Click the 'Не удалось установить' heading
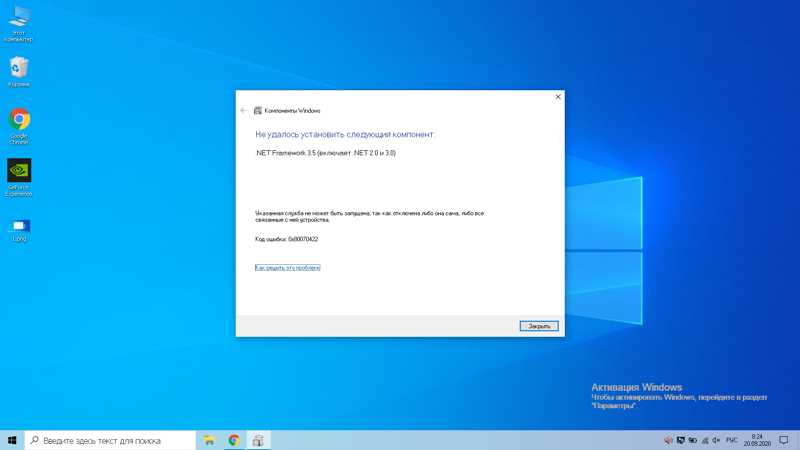 click(345, 134)
